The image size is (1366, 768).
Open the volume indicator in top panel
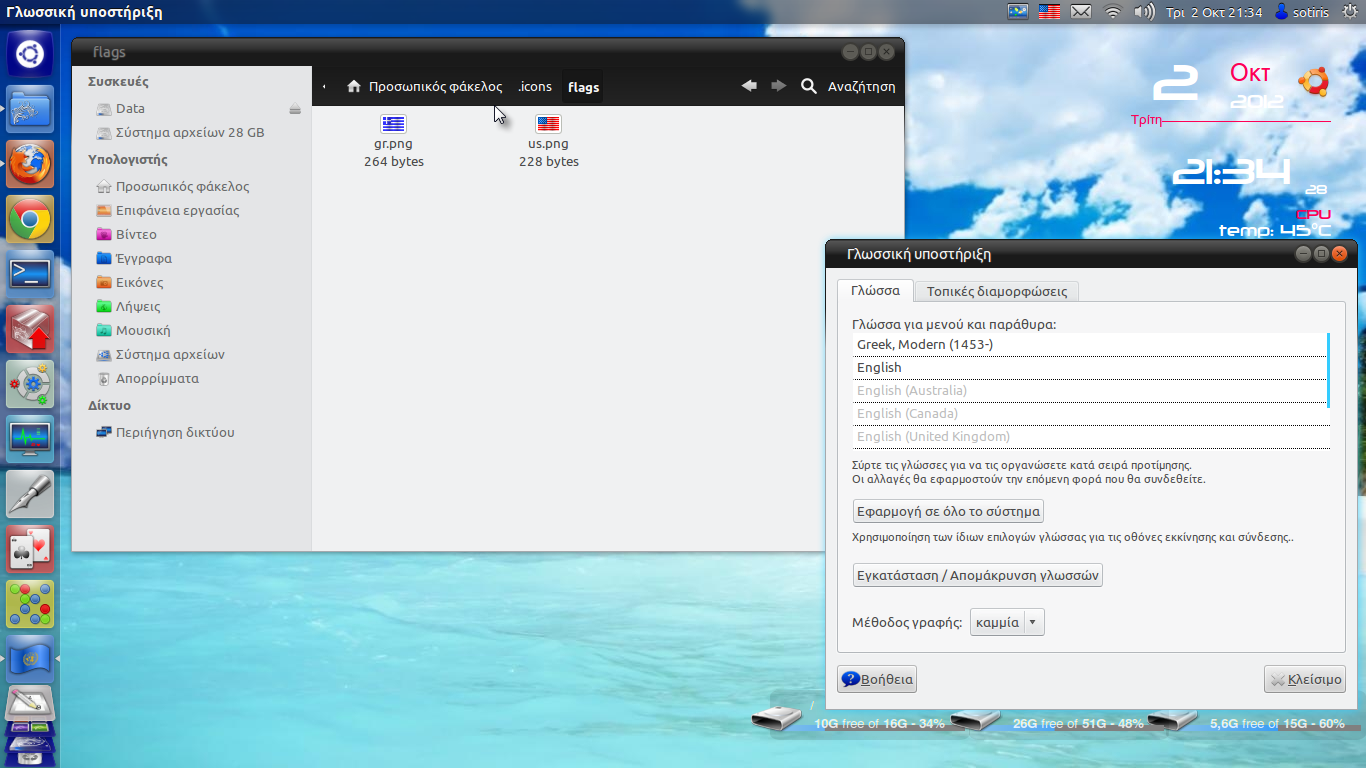pyautogui.click(x=1144, y=12)
